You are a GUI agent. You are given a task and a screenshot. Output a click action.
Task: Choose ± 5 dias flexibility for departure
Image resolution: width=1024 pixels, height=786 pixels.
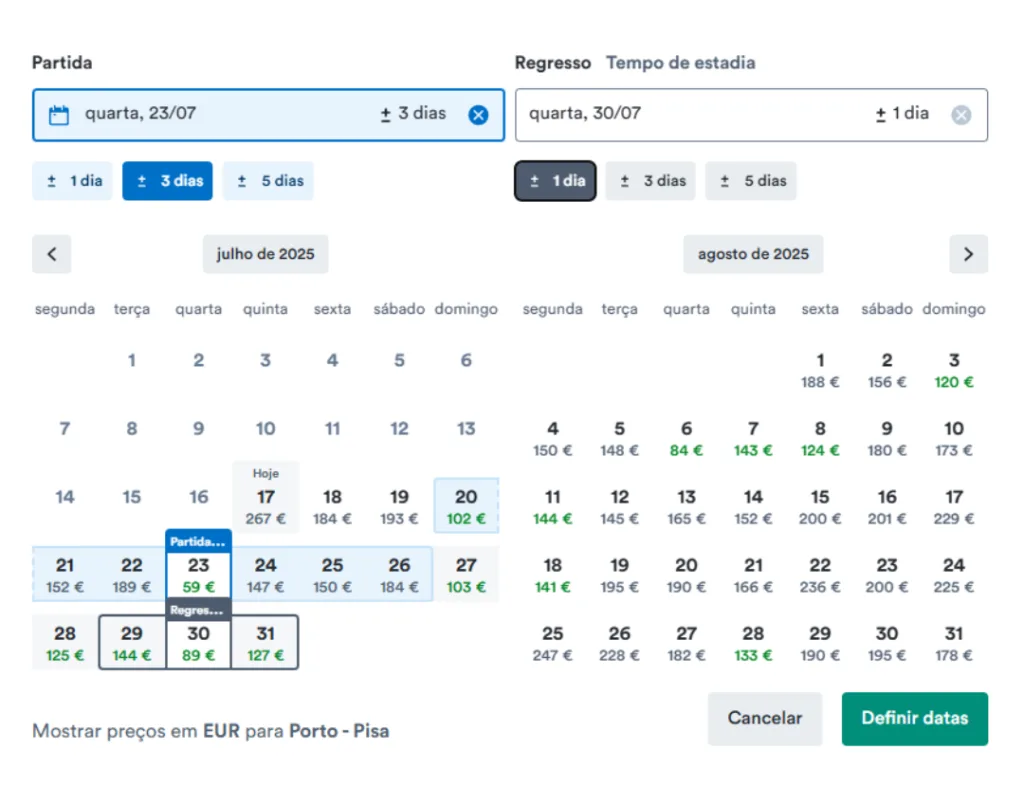[268, 181]
